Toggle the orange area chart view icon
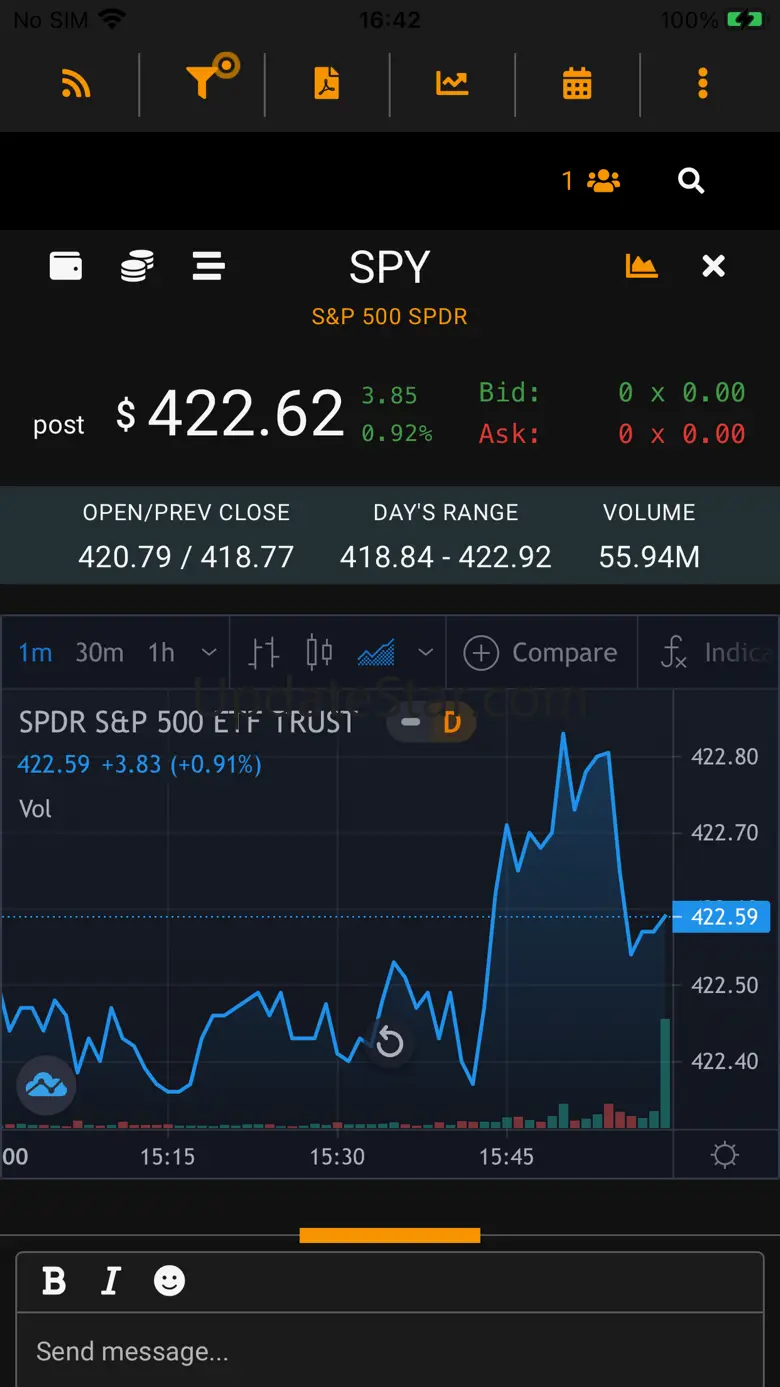This screenshot has height=1387, width=780. [641, 266]
